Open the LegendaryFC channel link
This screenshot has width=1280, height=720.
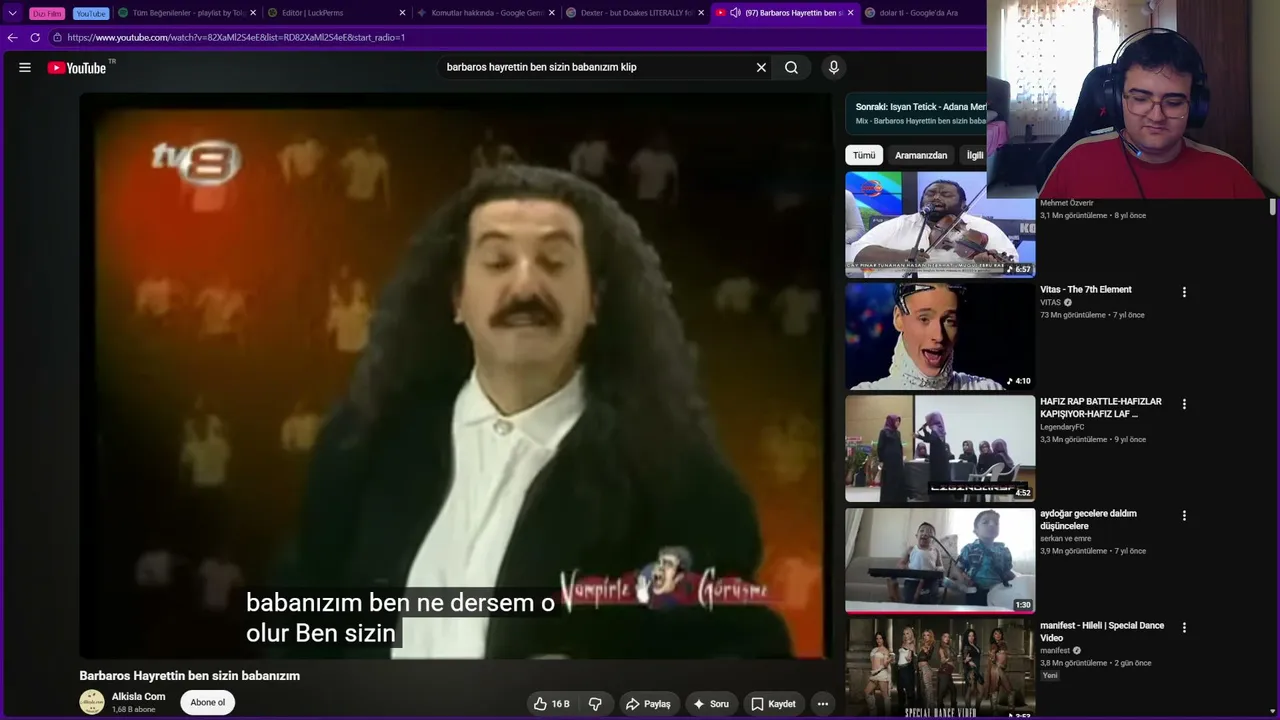click(1062, 427)
